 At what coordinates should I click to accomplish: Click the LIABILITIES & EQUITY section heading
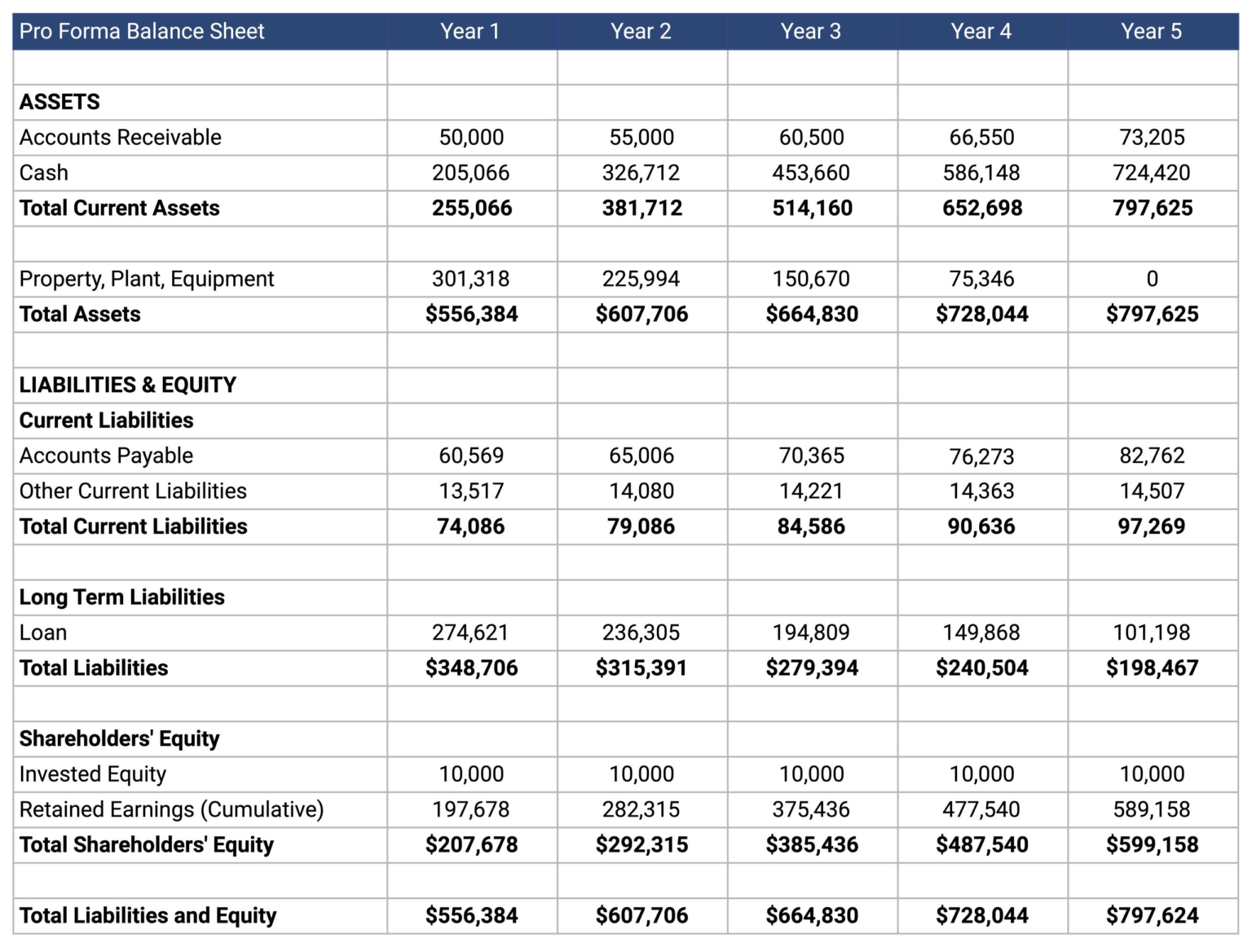pyautogui.click(x=128, y=386)
